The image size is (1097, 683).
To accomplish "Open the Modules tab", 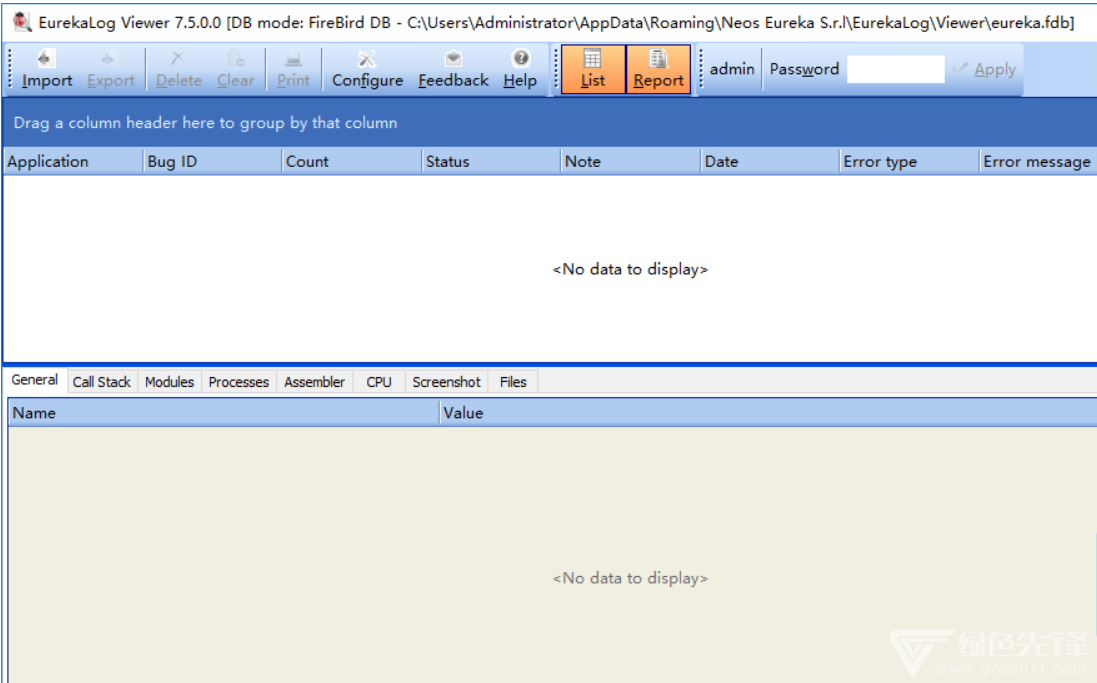I will pos(169,382).
